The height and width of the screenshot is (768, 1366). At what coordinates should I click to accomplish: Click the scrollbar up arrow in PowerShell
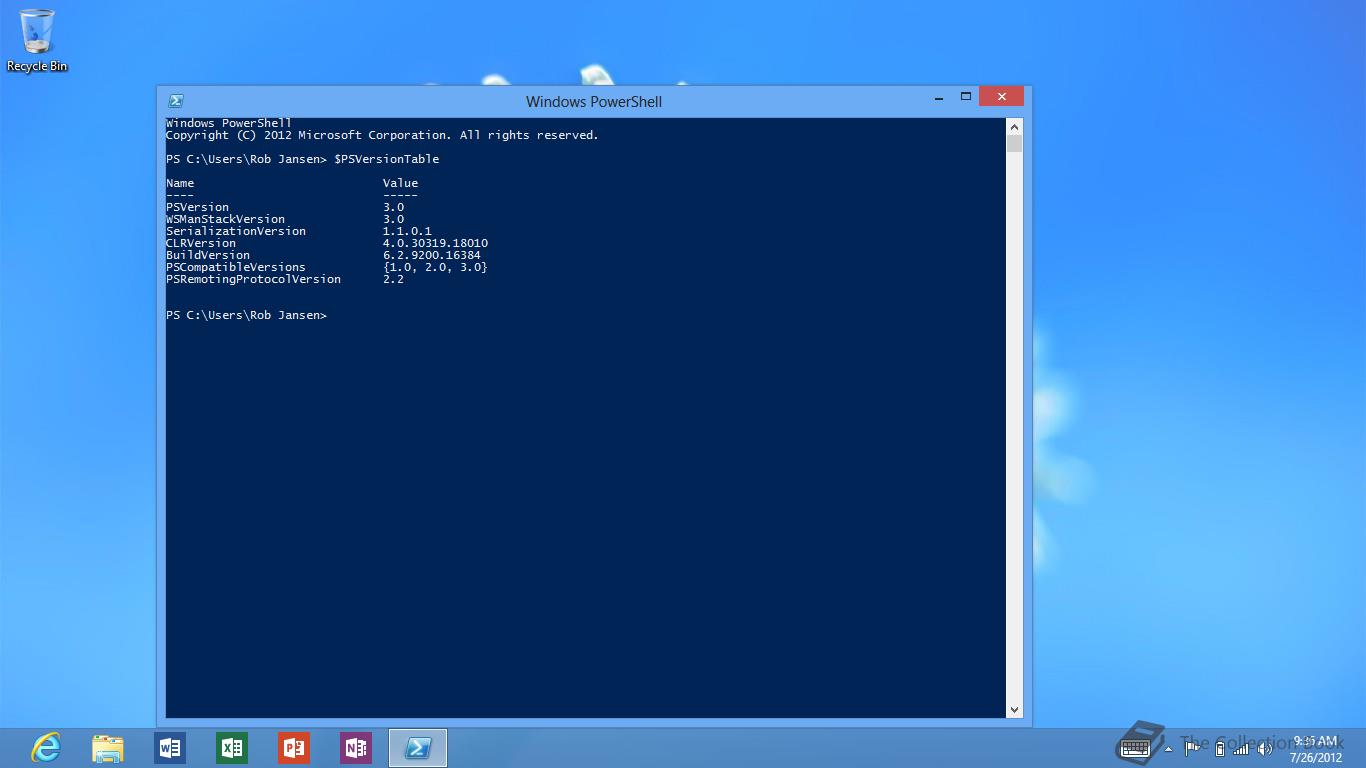[1014, 127]
